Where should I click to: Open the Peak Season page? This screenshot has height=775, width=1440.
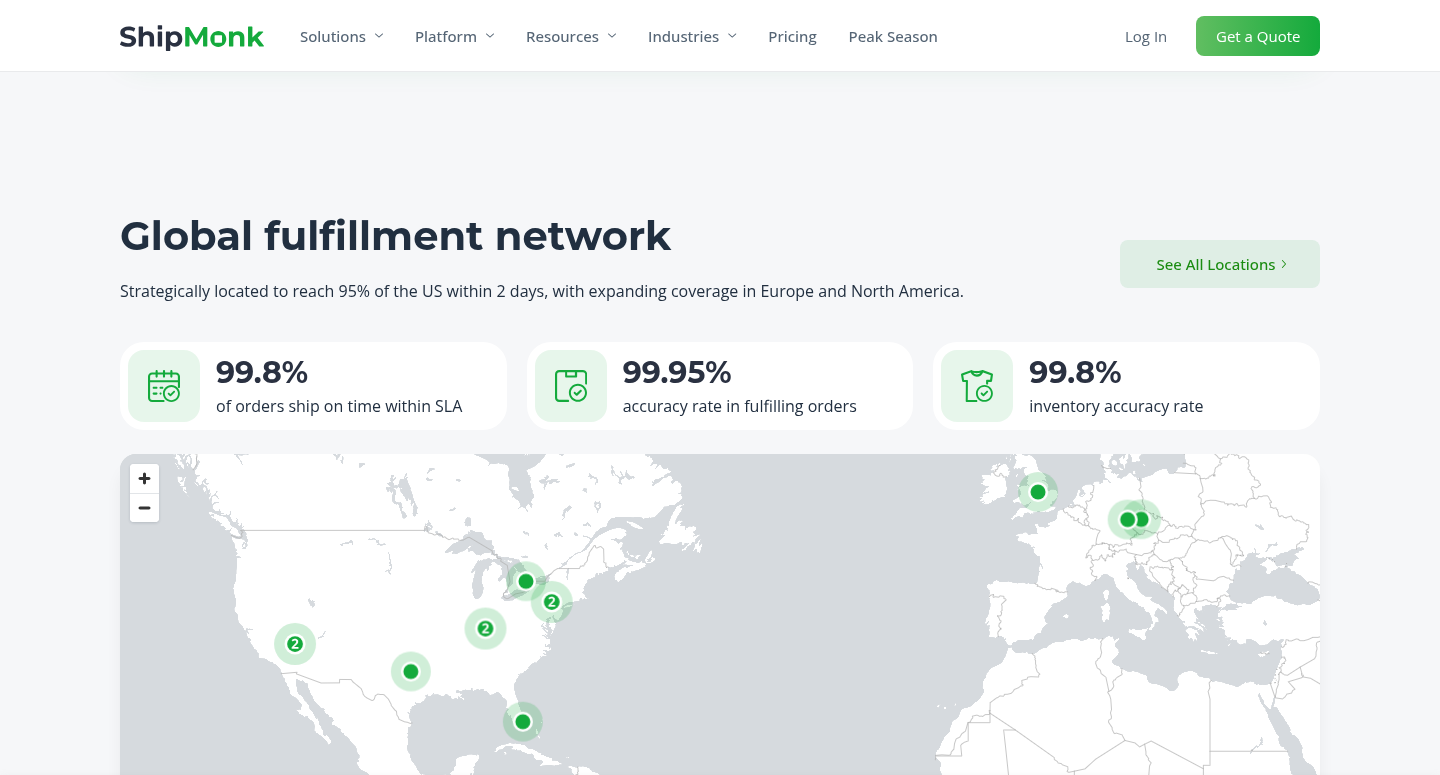893,37
